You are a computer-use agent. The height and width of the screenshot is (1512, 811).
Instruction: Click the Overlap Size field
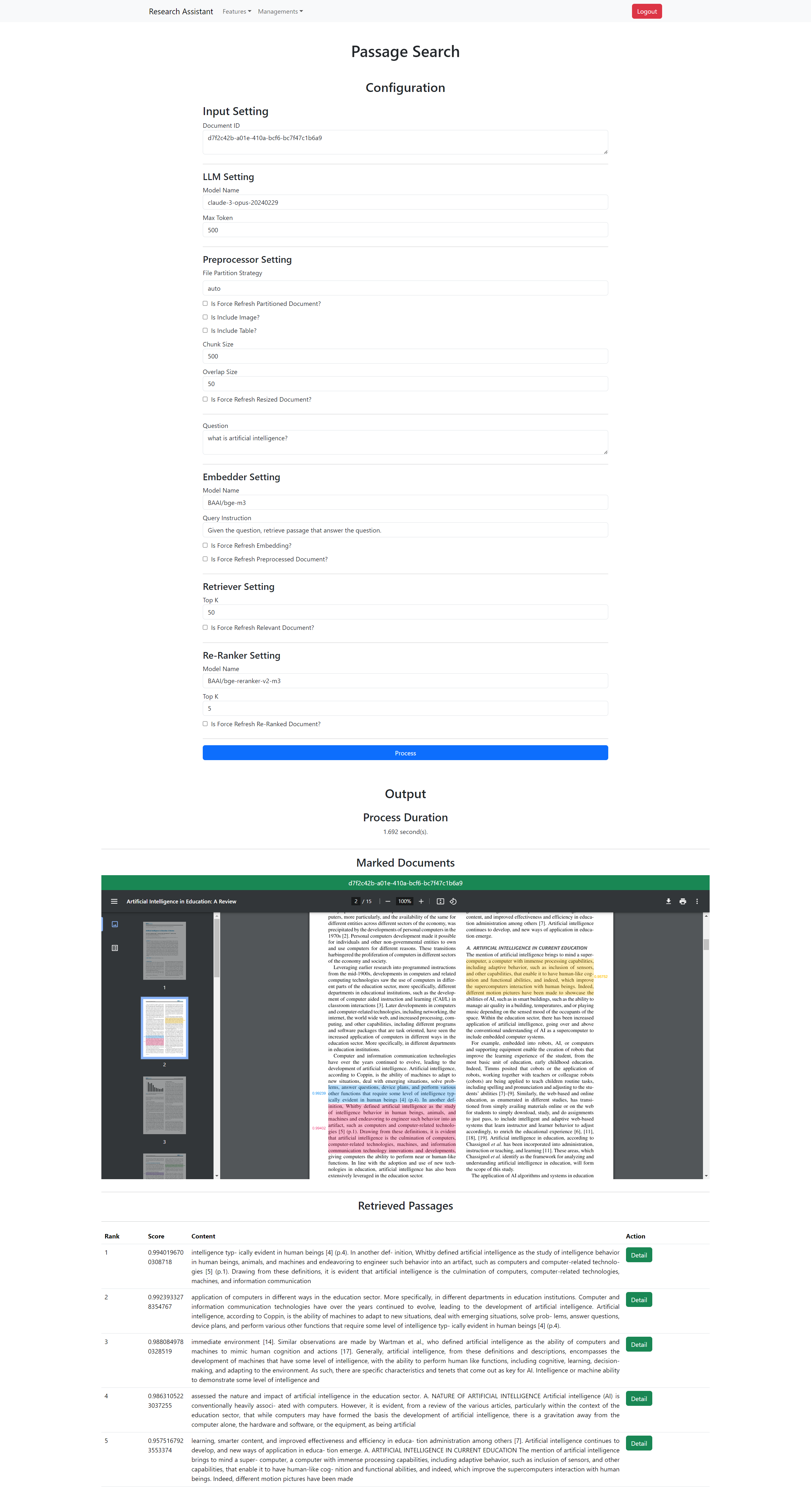pyautogui.click(x=405, y=384)
